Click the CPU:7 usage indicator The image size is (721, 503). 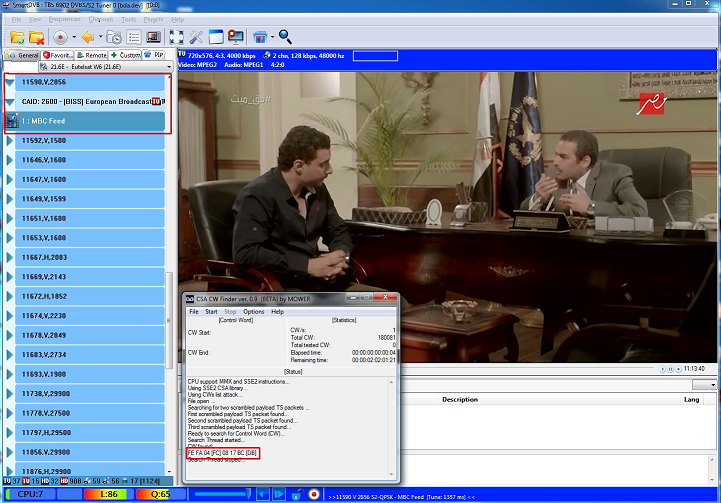pos(30,494)
